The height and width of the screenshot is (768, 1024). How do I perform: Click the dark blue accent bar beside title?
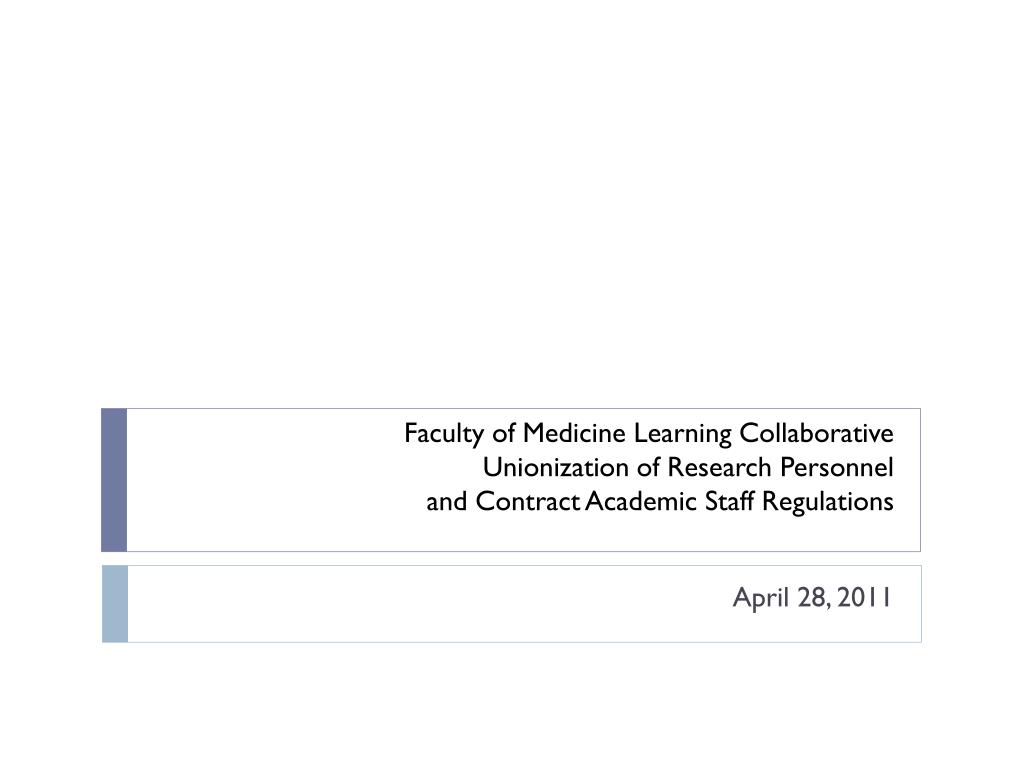click(114, 480)
